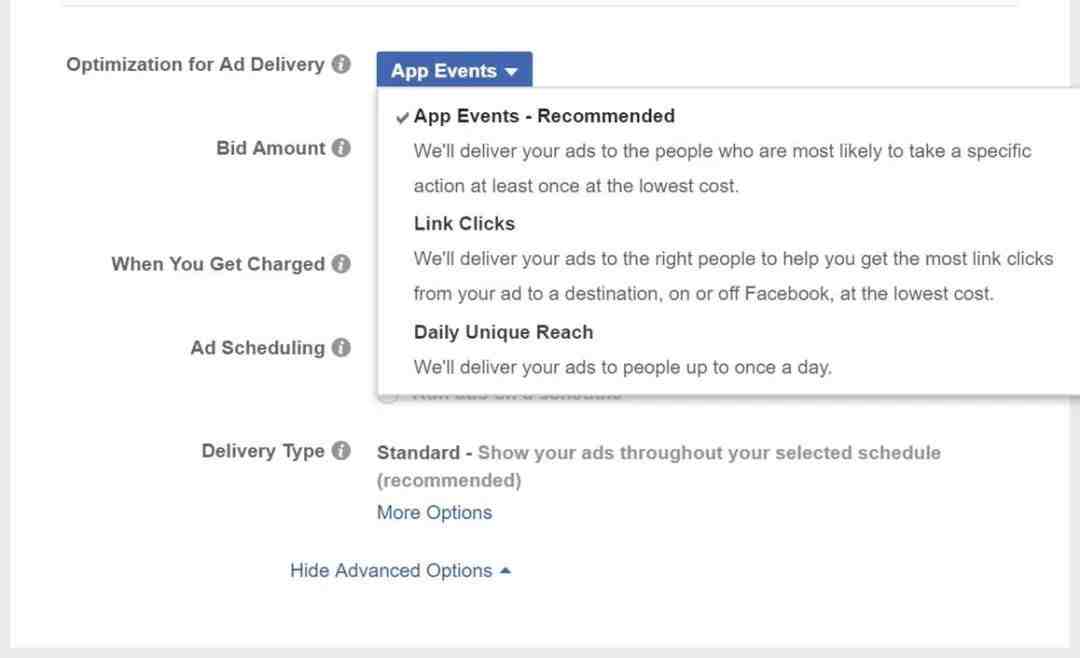Choose App Events - Recommended option
The width and height of the screenshot is (1080, 658).
pyautogui.click(x=544, y=116)
